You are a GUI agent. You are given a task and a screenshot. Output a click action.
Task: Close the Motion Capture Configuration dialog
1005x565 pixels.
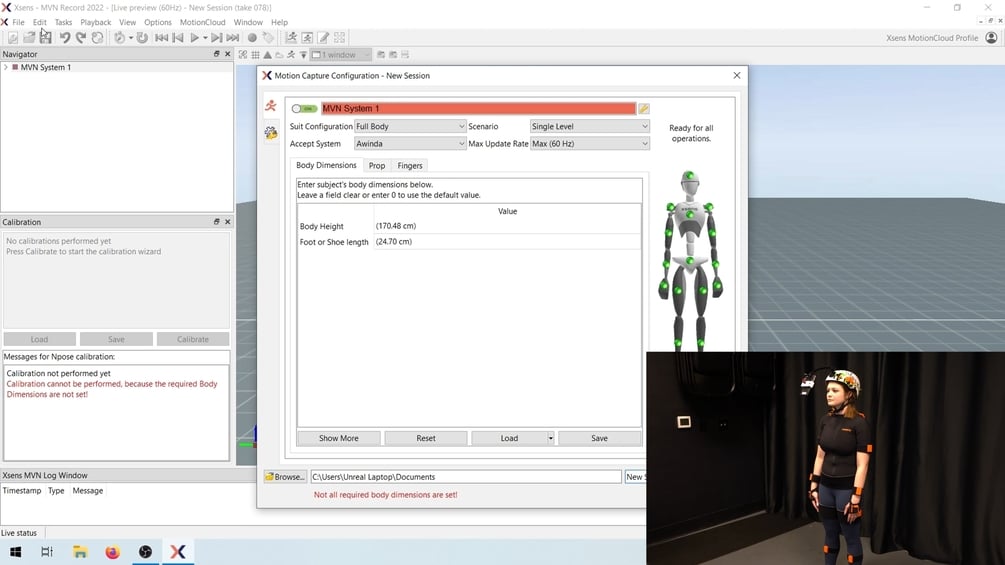click(x=736, y=76)
